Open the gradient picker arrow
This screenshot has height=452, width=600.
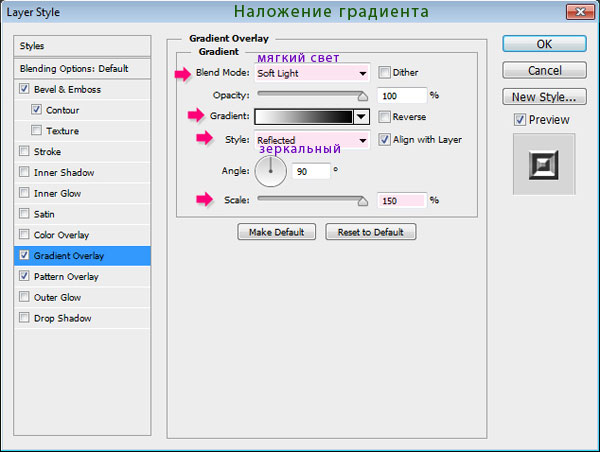click(x=361, y=117)
